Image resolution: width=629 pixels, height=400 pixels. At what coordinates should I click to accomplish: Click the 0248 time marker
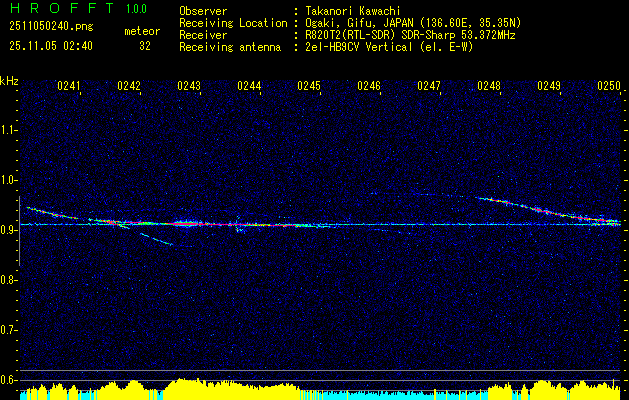click(489, 86)
